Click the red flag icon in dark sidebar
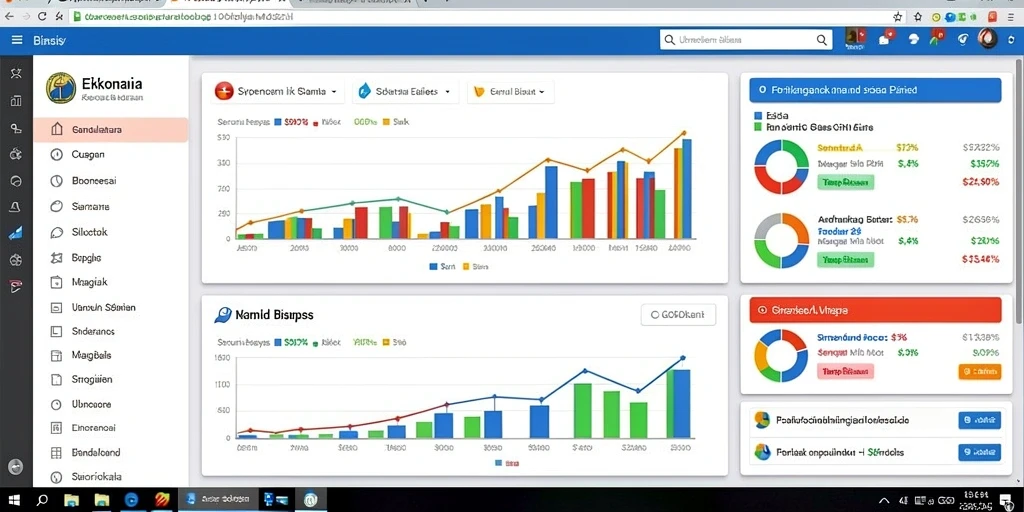 (x=16, y=285)
